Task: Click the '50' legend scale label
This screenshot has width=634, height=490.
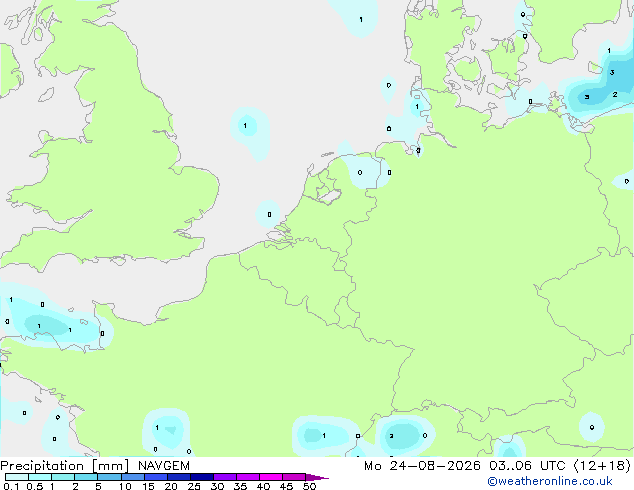Action: point(309,486)
